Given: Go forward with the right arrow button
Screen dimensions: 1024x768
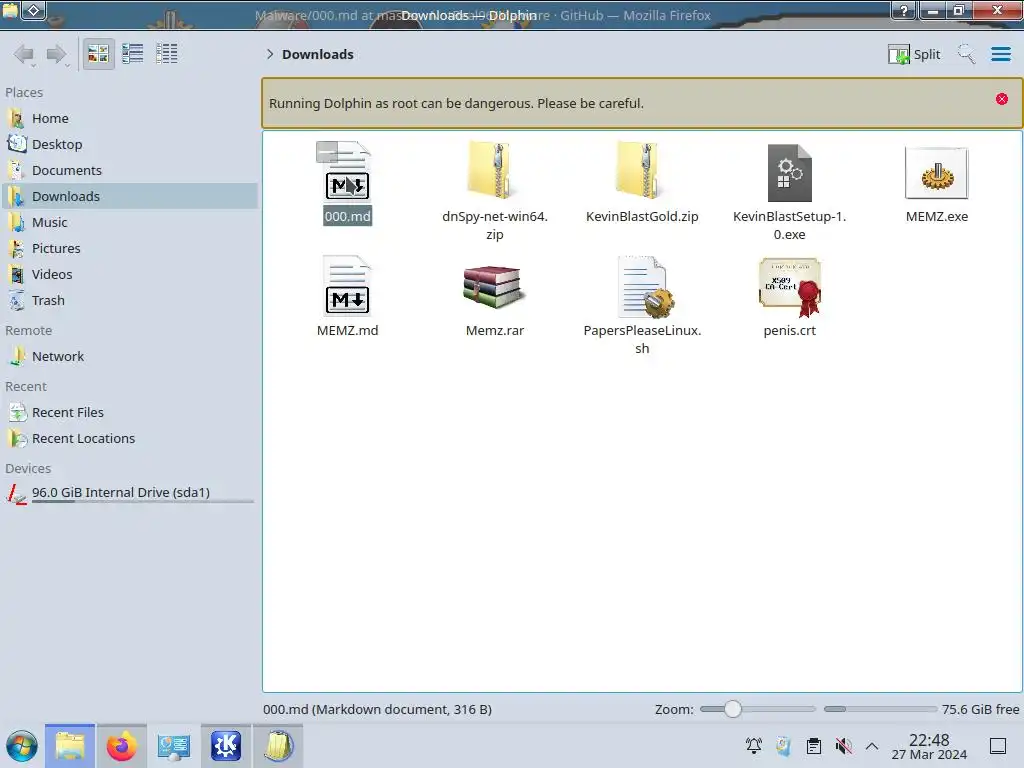Looking at the screenshot, I should 57,54.
